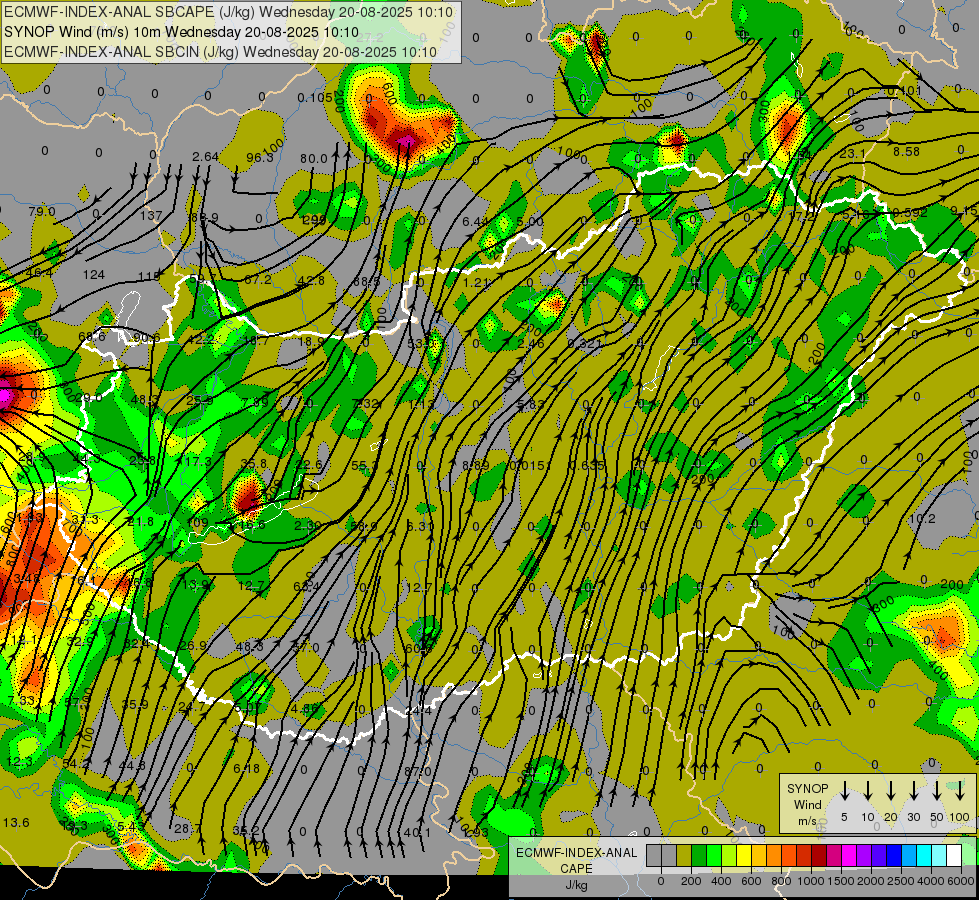Click the 6.44 value on the map
Screen dimensions: 979x900
[x=475, y=221]
